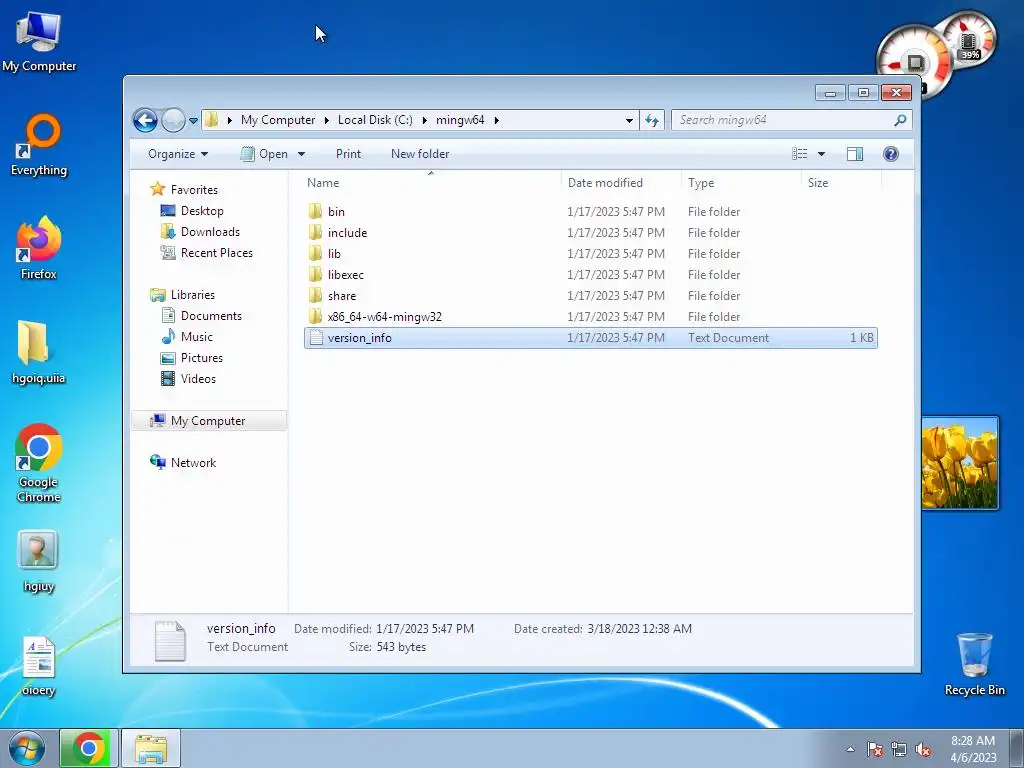Expand the arrow after My Computer breadcrumb

327,120
